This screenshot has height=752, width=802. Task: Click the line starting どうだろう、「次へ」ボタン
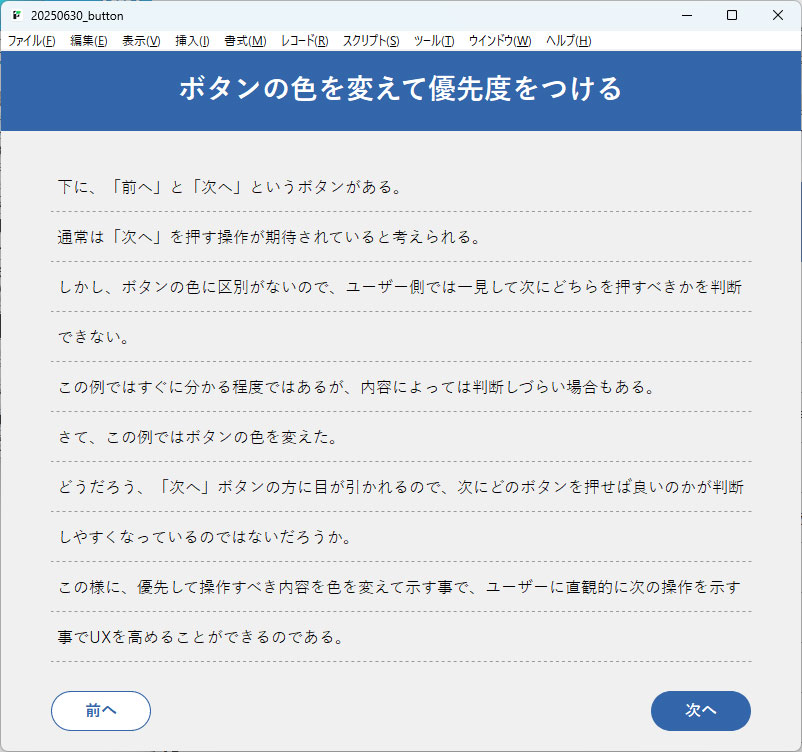click(400, 488)
